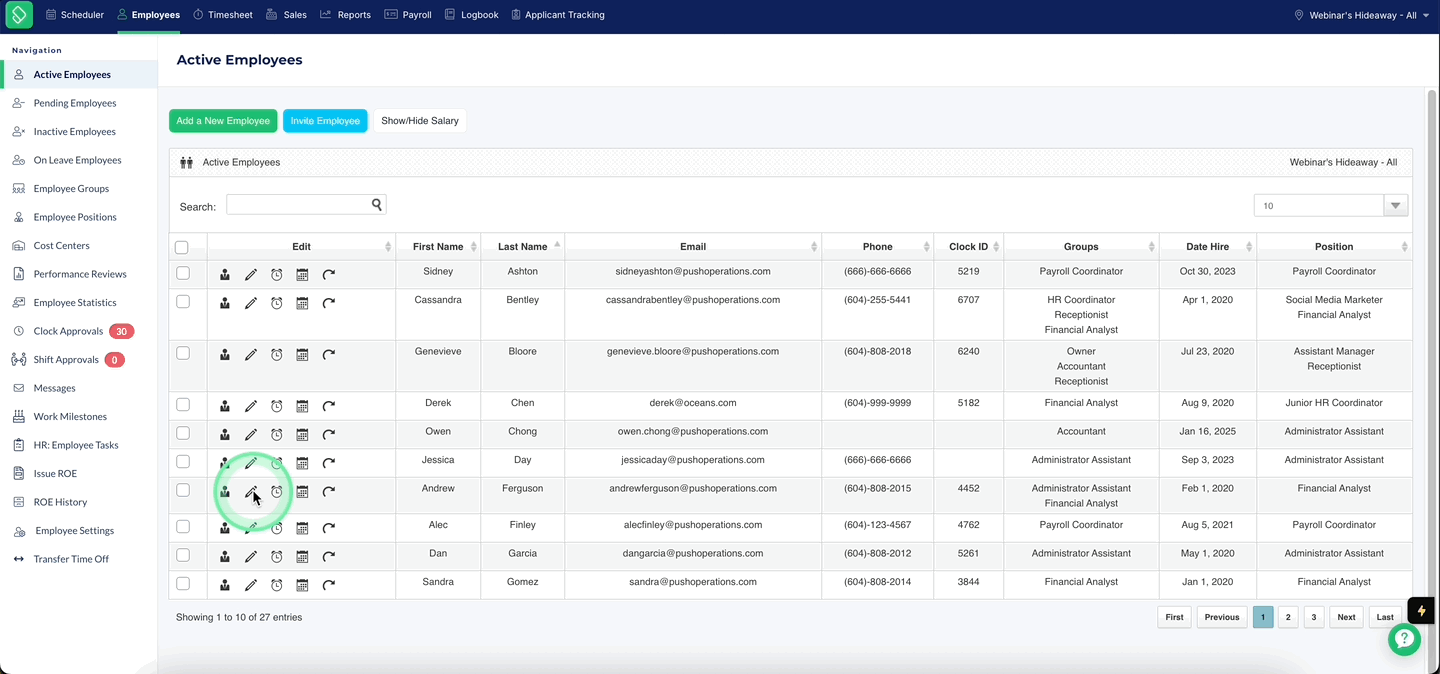Image resolution: width=1440 pixels, height=674 pixels.
Task: Open the green help chat bubble
Action: coord(1404,639)
